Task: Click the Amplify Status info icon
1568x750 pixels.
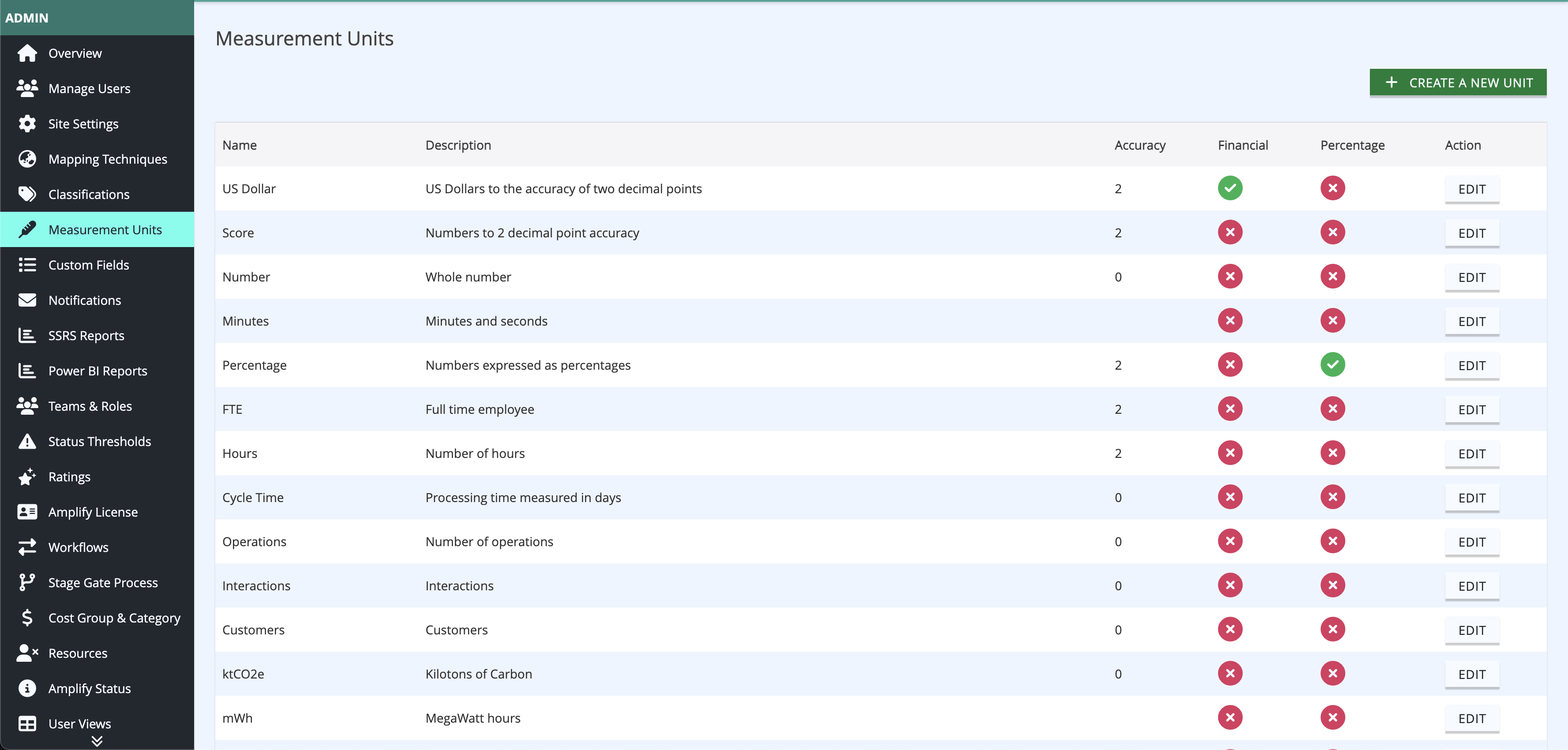Action: 27,689
